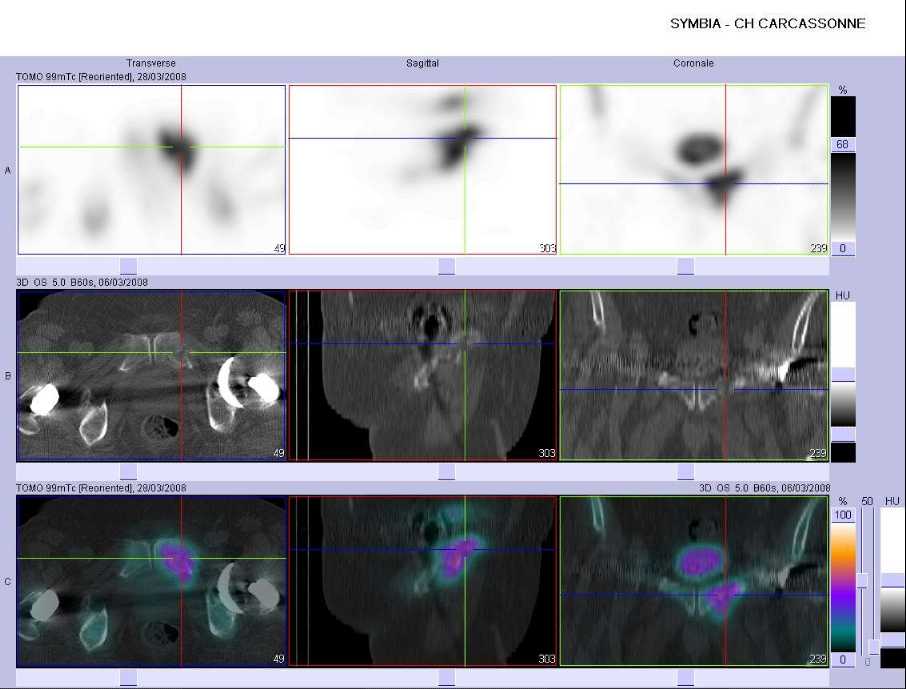Click row C's right-aligned 3D OS 5.0 B60s label
Image resolution: width=906 pixels, height=689 pixels.
click(x=764, y=488)
